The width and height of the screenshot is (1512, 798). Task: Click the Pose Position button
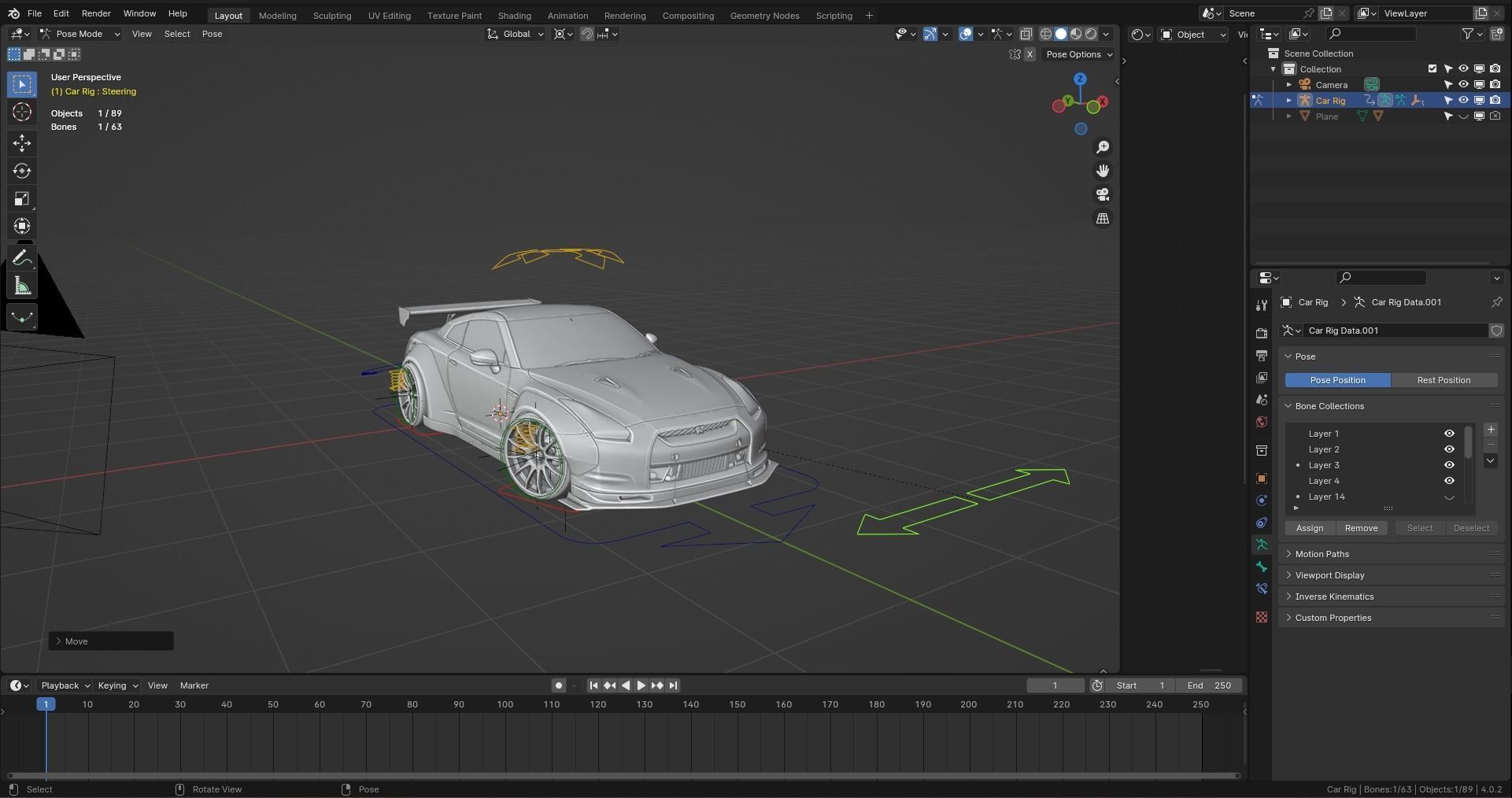(1337, 380)
